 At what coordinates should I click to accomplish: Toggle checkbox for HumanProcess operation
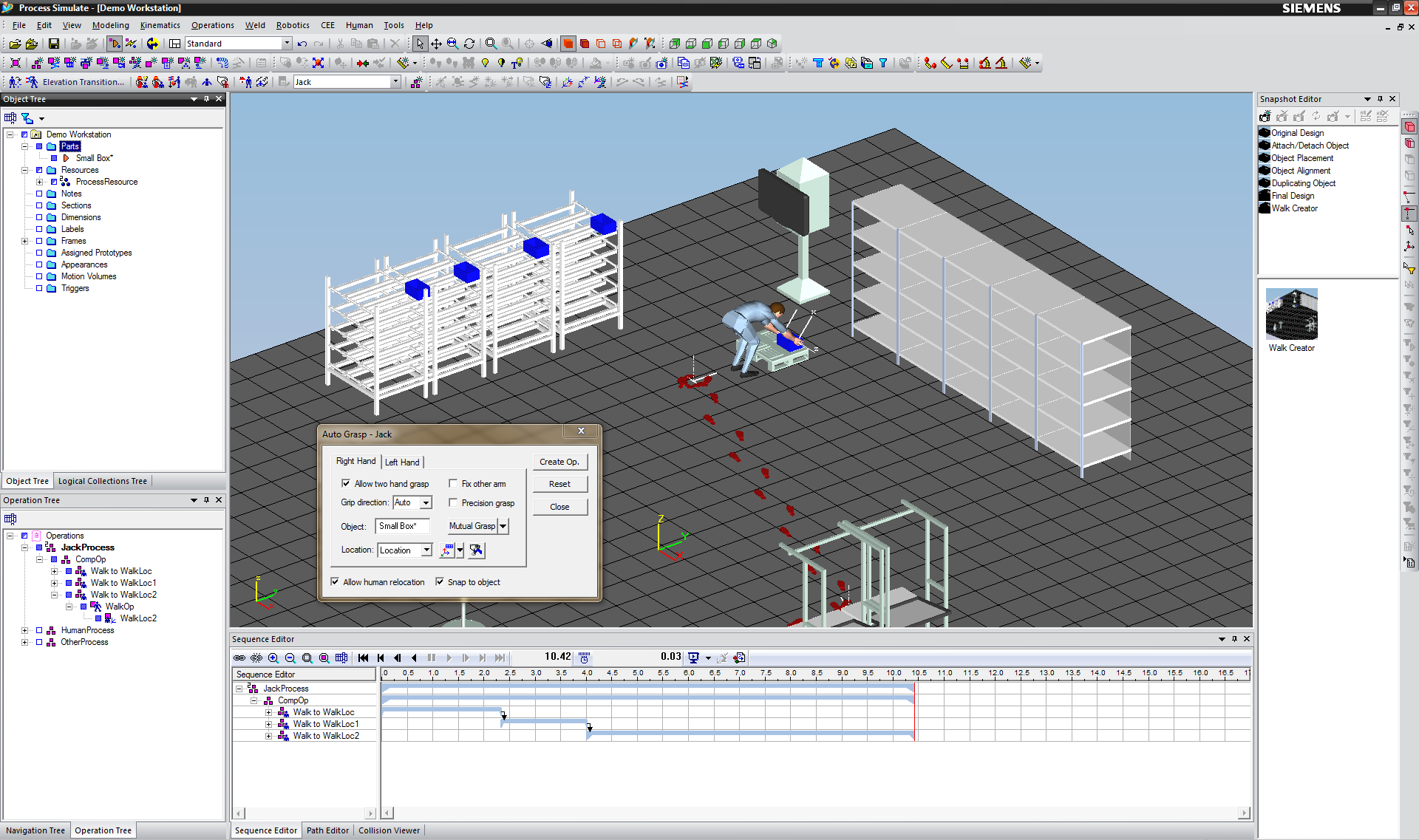pyautogui.click(x=39, y=630)
